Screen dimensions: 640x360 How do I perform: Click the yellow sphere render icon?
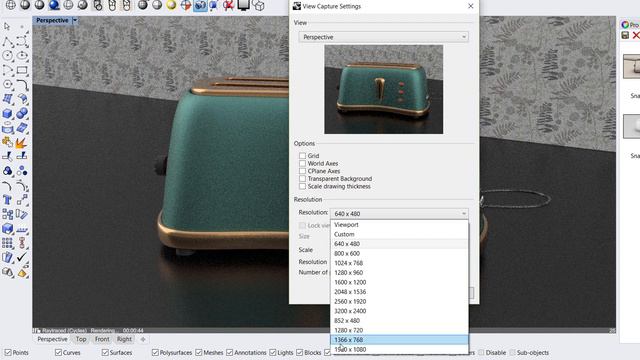[171, 5]
